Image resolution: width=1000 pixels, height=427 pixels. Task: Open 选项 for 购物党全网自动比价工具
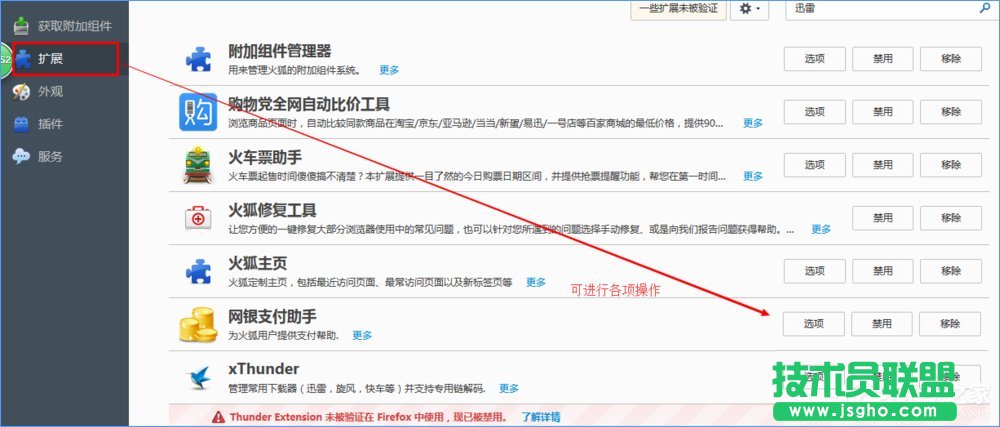click(x=814, y=112)
